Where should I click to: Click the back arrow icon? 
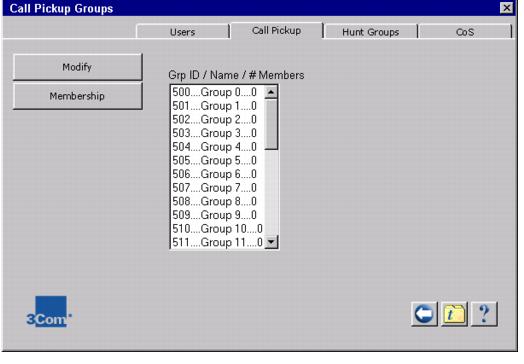(424, 314)
